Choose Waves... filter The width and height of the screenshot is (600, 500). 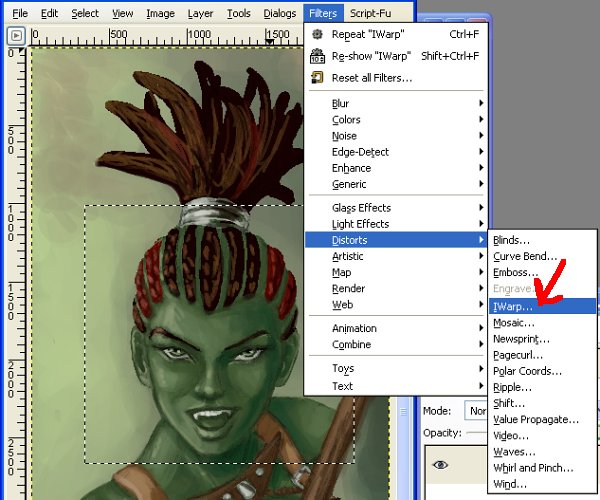542,452
